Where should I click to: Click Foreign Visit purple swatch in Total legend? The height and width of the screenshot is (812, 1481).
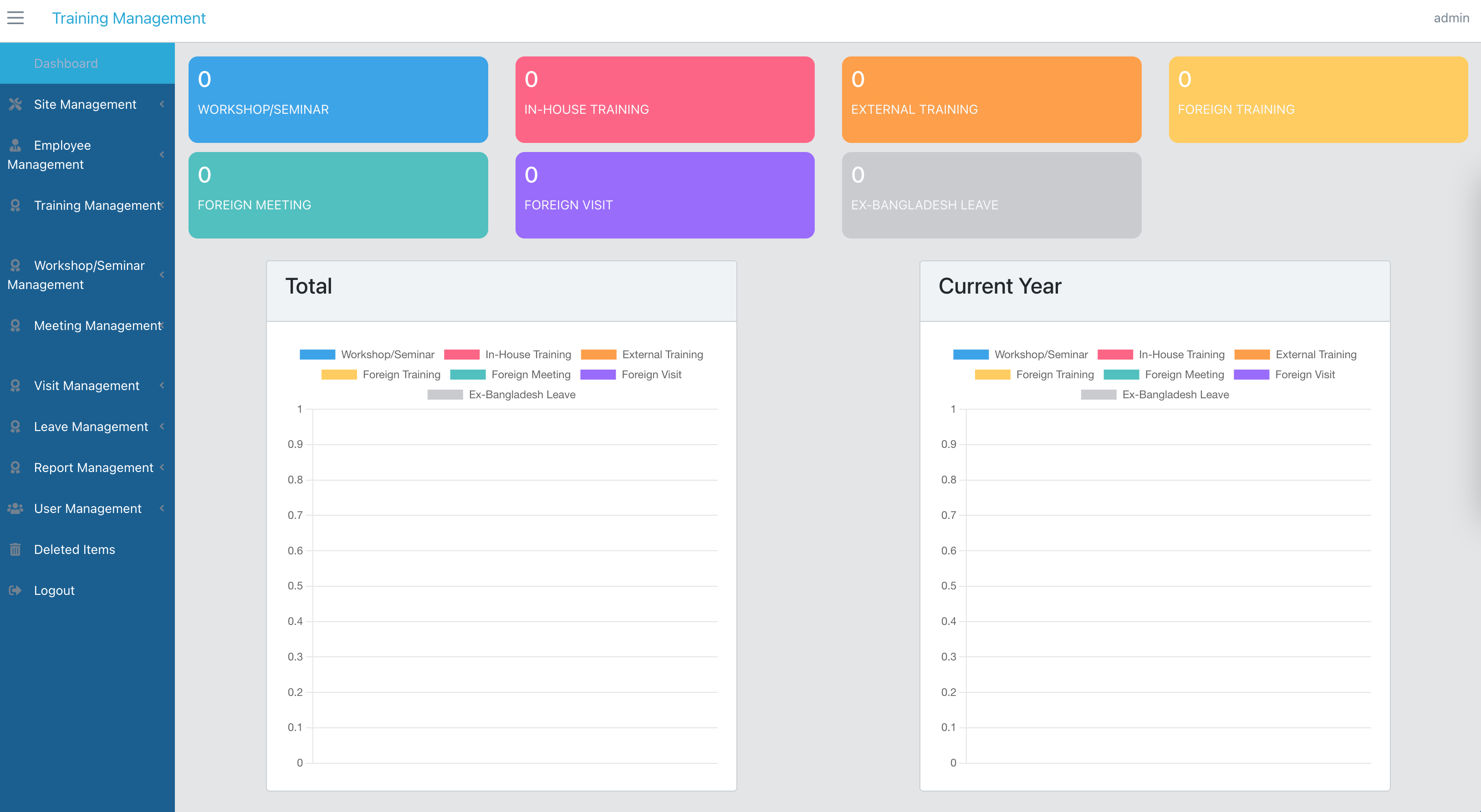point(598,375)
